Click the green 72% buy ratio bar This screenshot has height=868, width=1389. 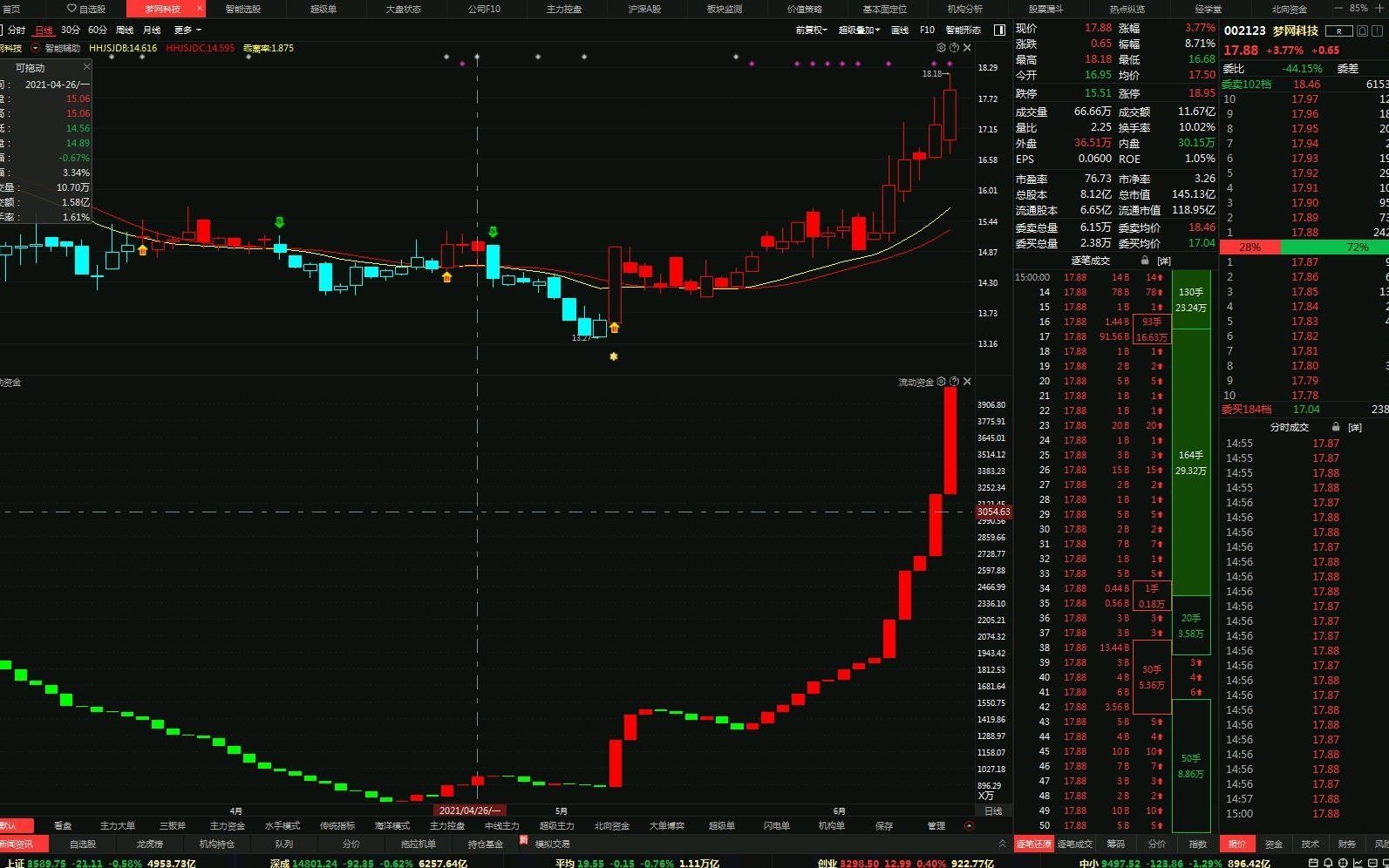1334,247
